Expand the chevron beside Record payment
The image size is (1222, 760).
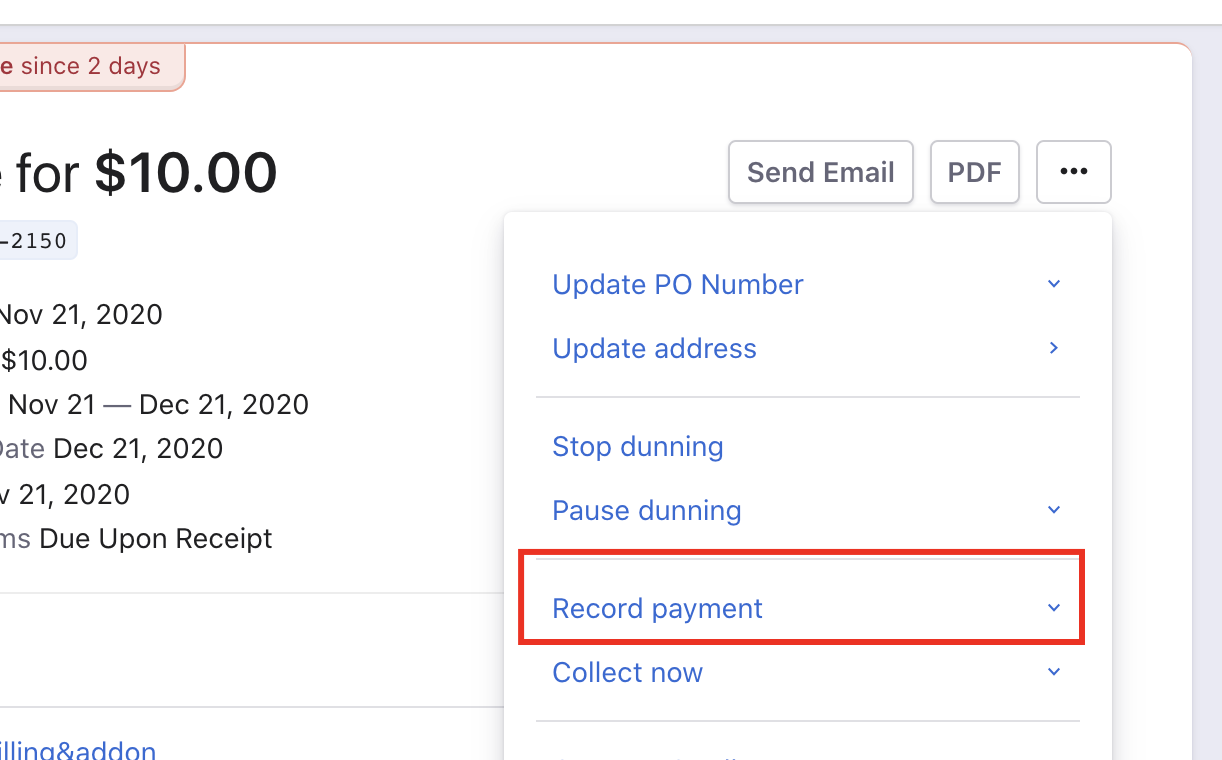tap(1053, 609)
